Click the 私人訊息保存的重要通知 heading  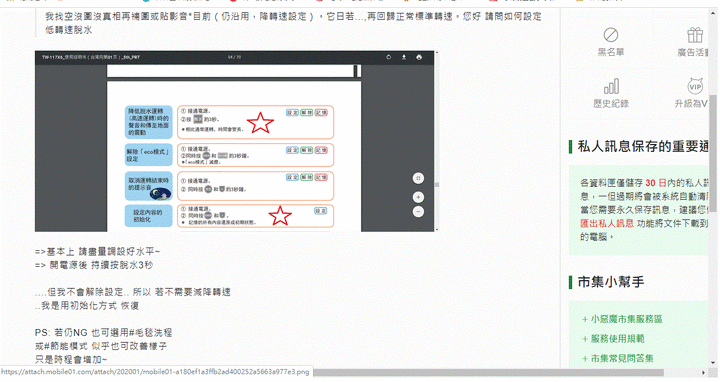coord(643,146)
